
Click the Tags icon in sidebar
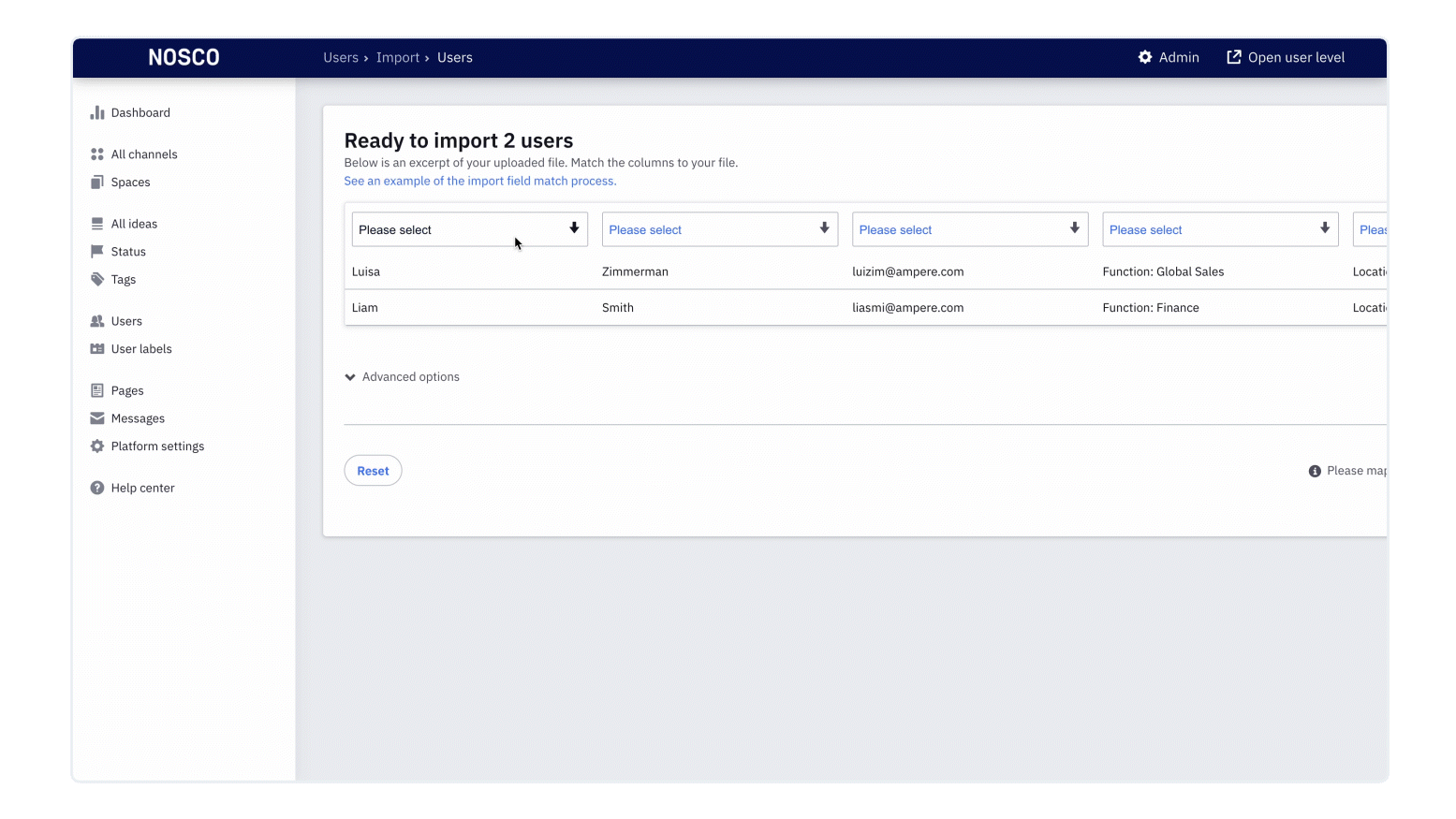tap(97, 280)
